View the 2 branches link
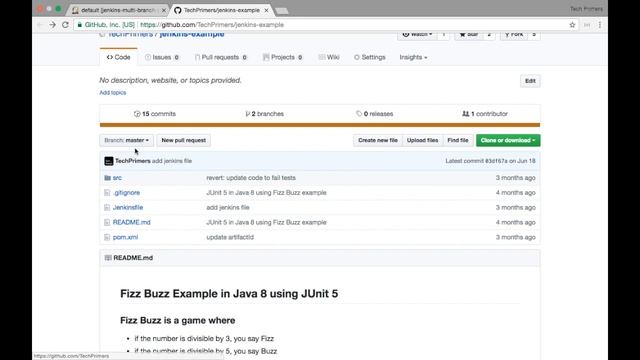The width and height of the screenshot is (640, 360). coord(264,114)
